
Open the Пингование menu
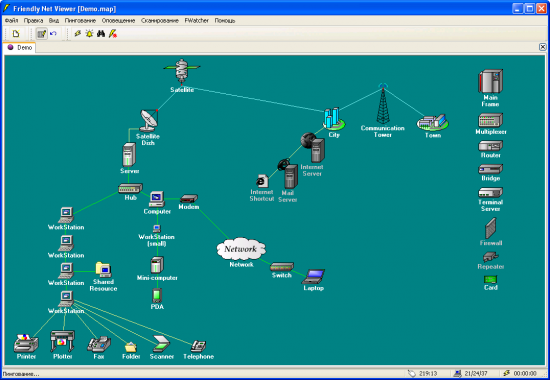(80, 21)
